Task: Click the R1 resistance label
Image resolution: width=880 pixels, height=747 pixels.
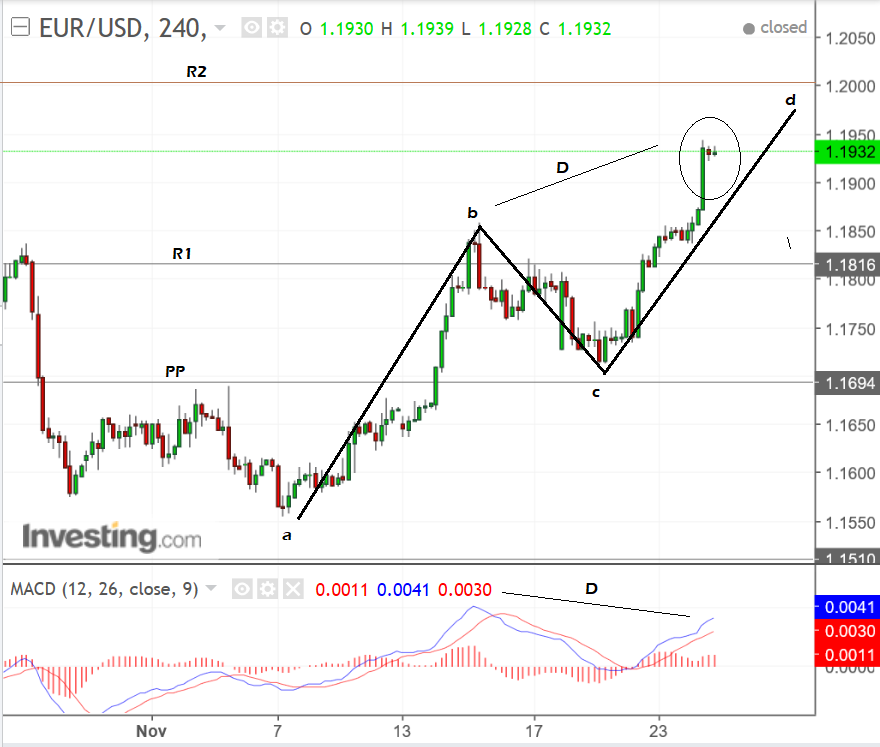Action: (x=182, y=254)
